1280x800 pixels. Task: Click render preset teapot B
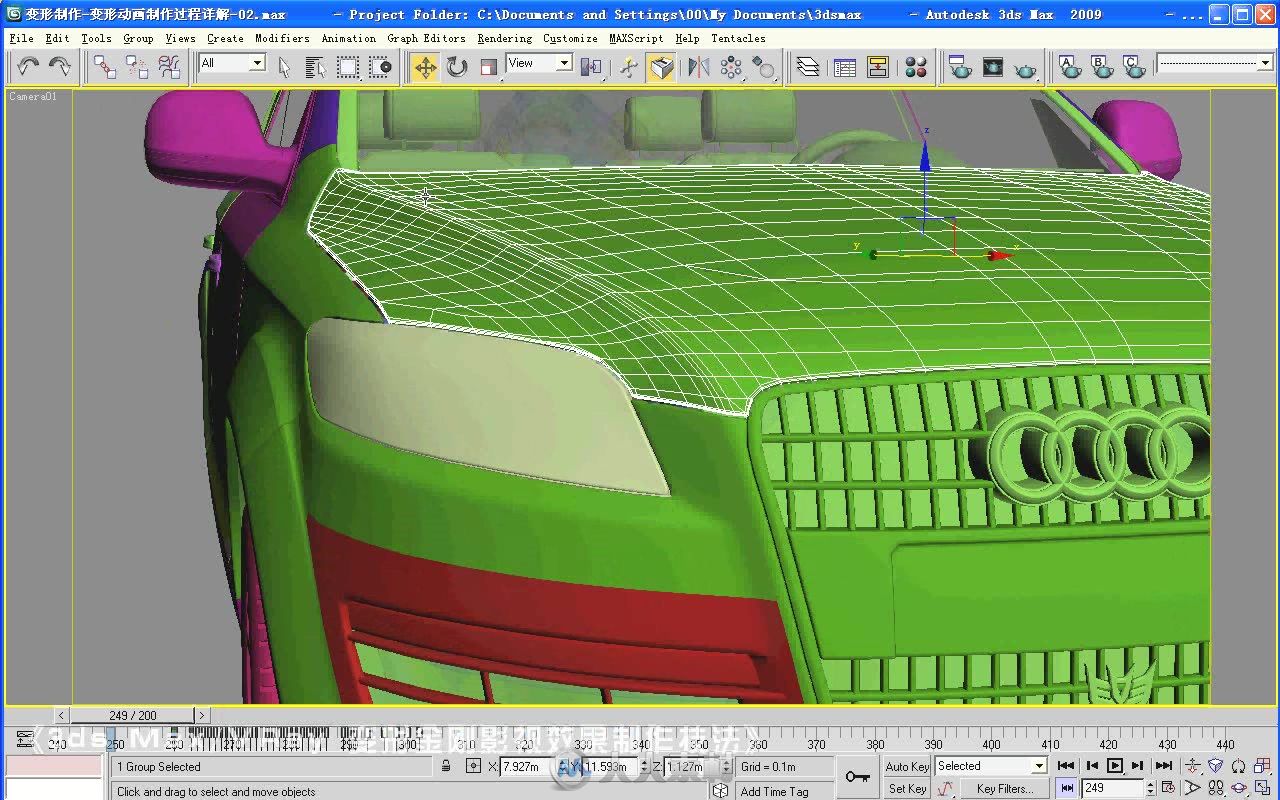click(x=1102, y=67)
